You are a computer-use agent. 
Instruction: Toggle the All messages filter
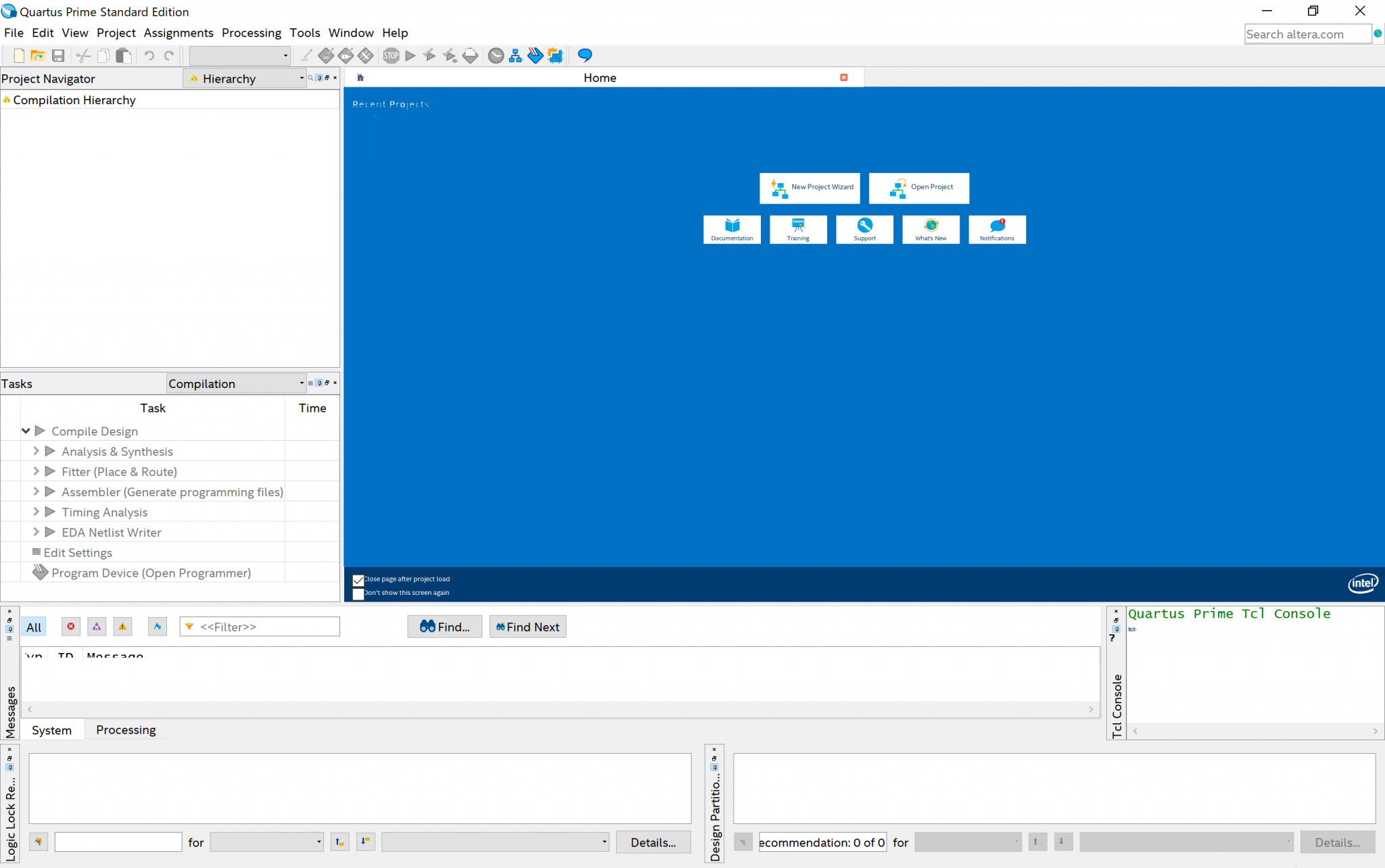click(x=34, y=627)
